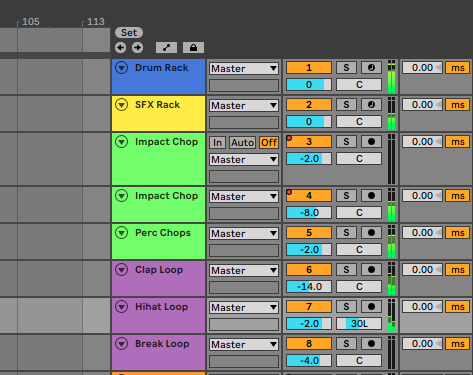The width and height of the screenshot is (473, 375).
Task: Fold the Perc Chops track
Action: coord(121,233)
